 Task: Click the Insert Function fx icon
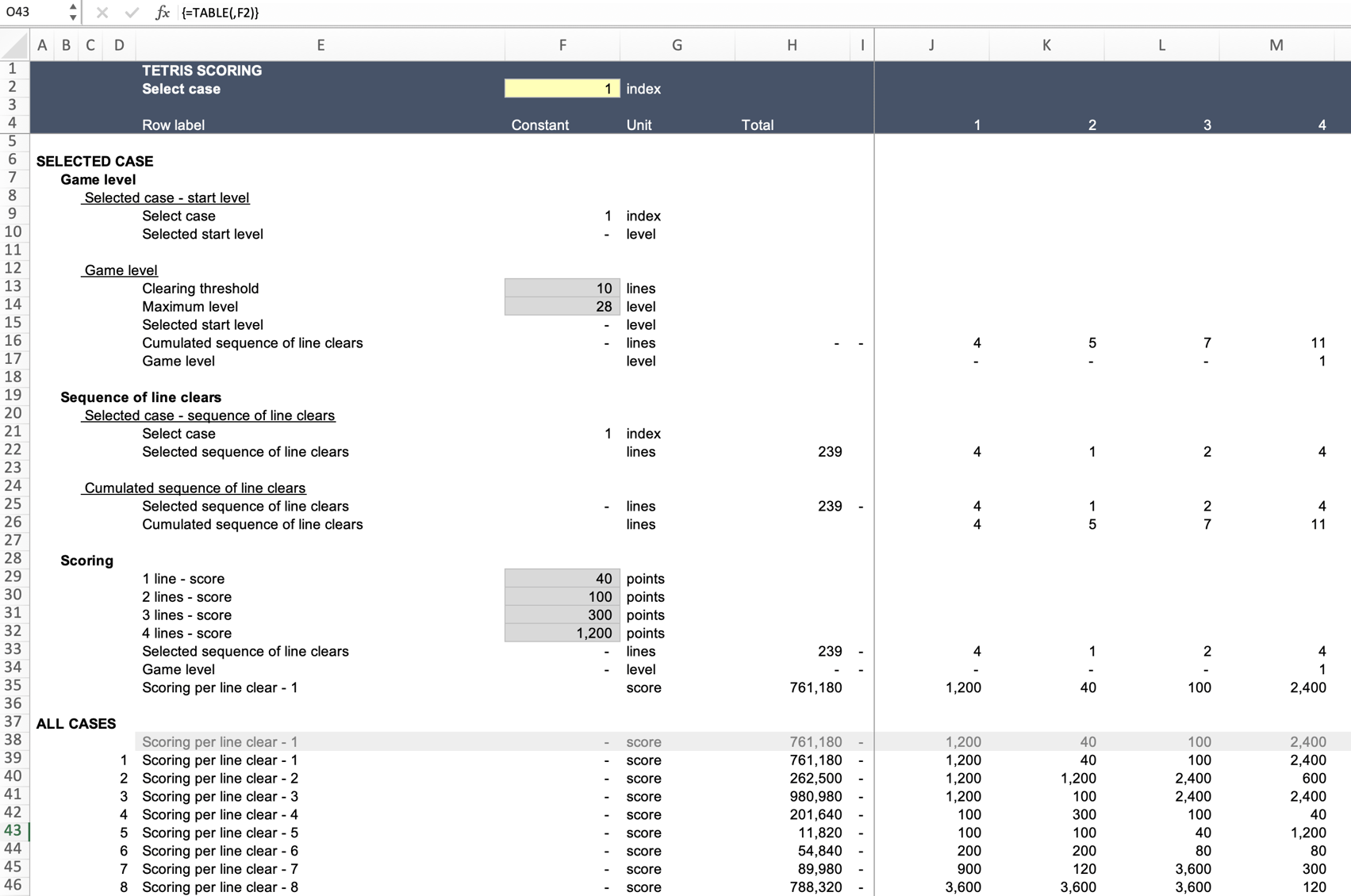(162, 13)
